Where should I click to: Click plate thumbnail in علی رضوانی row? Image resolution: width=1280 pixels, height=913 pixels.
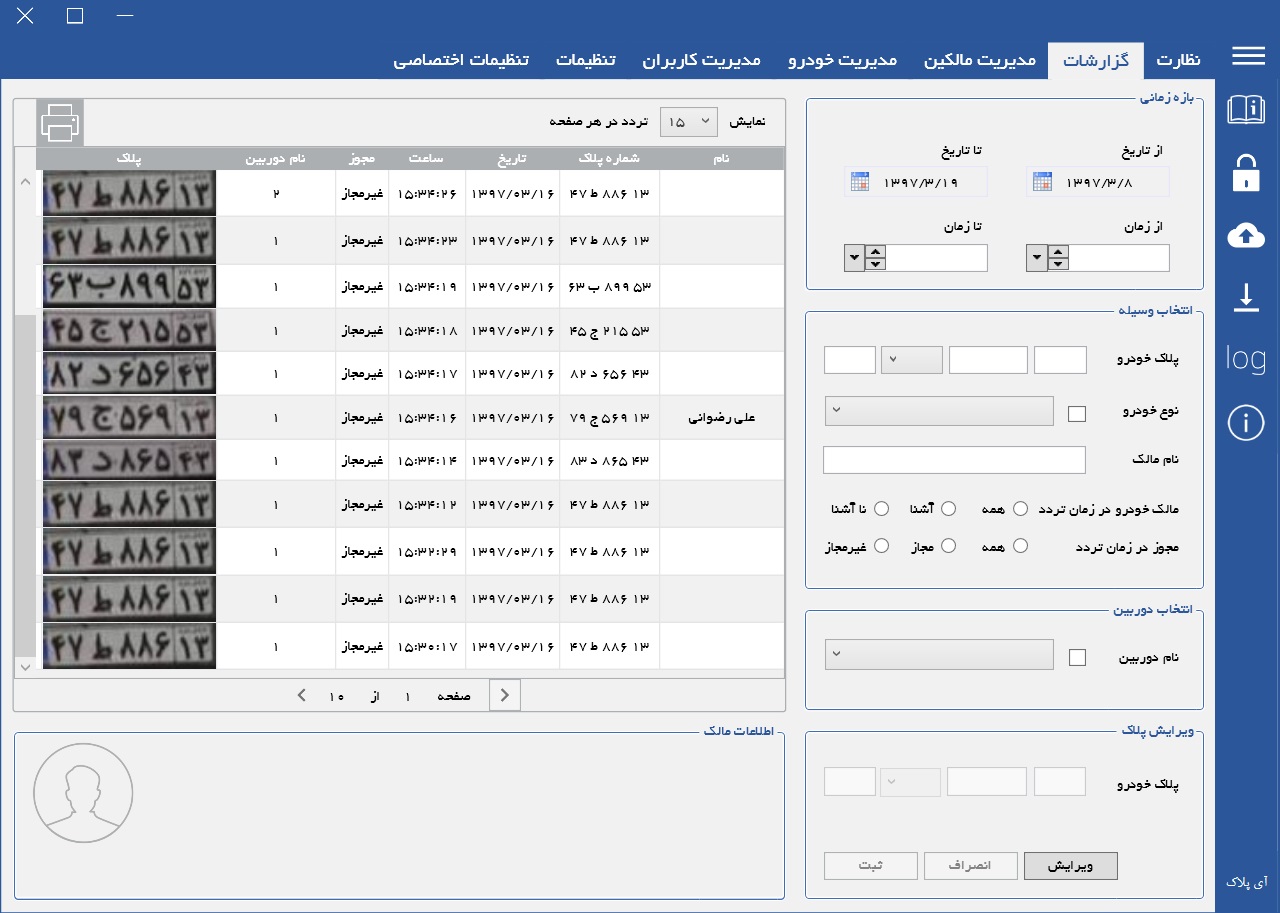[129, 418]
